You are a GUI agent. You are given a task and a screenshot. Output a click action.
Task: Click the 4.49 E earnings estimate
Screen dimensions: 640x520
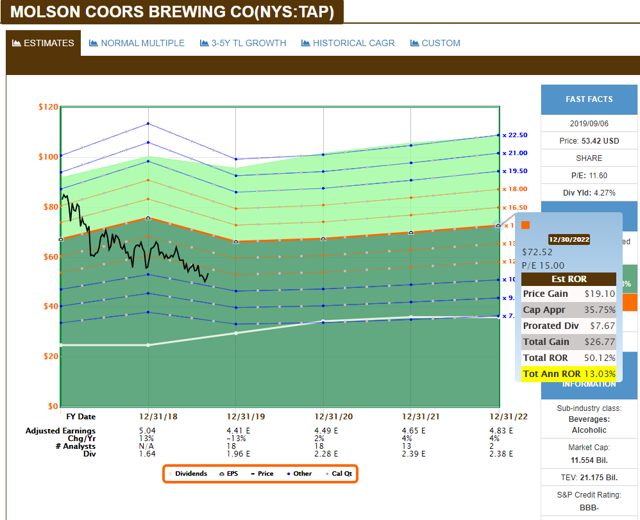pos(326,431)
